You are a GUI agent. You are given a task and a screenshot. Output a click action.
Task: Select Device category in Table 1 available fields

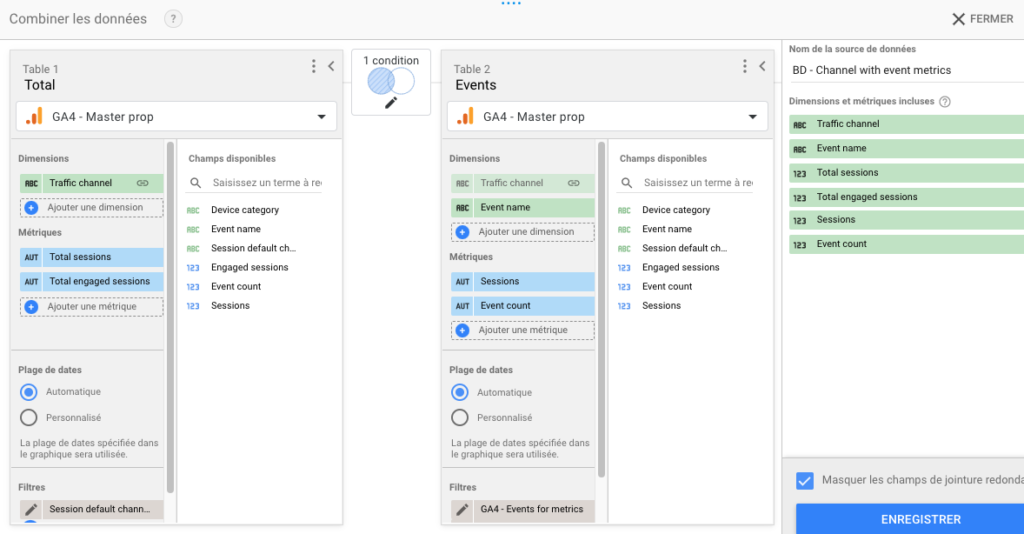[245, 210]
